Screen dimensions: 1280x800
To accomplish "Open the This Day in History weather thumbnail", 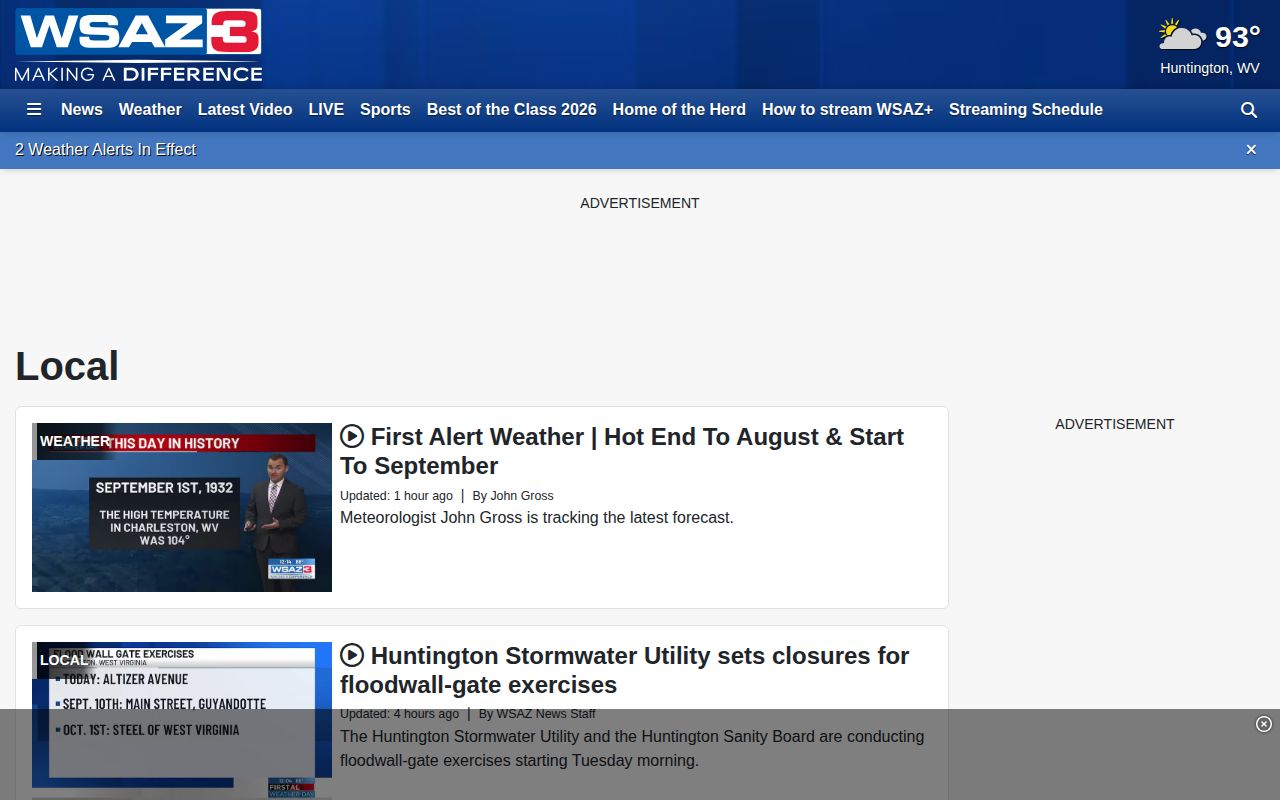I will (x=182, y=507).
